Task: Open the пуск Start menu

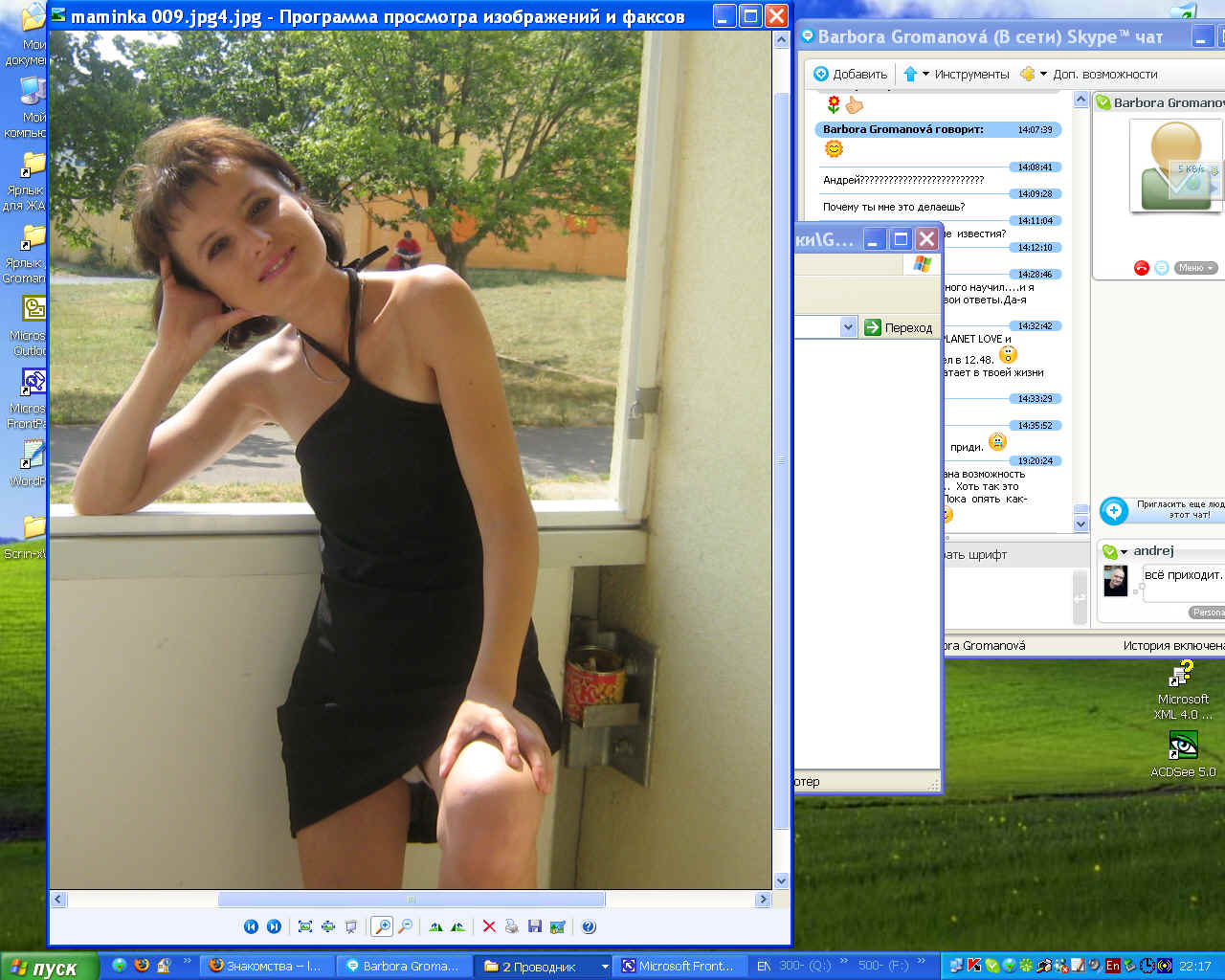Action: coord(50,967)
